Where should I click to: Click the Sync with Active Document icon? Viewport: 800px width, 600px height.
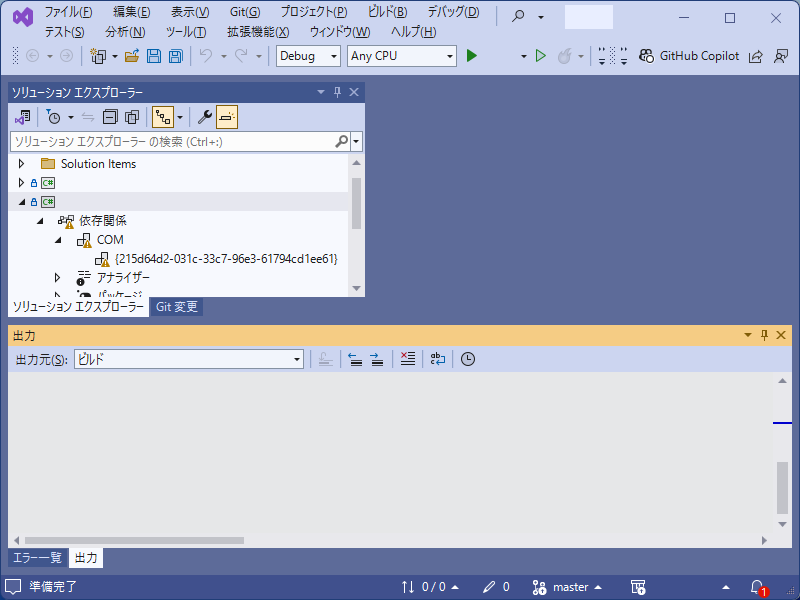pos(86,117)
